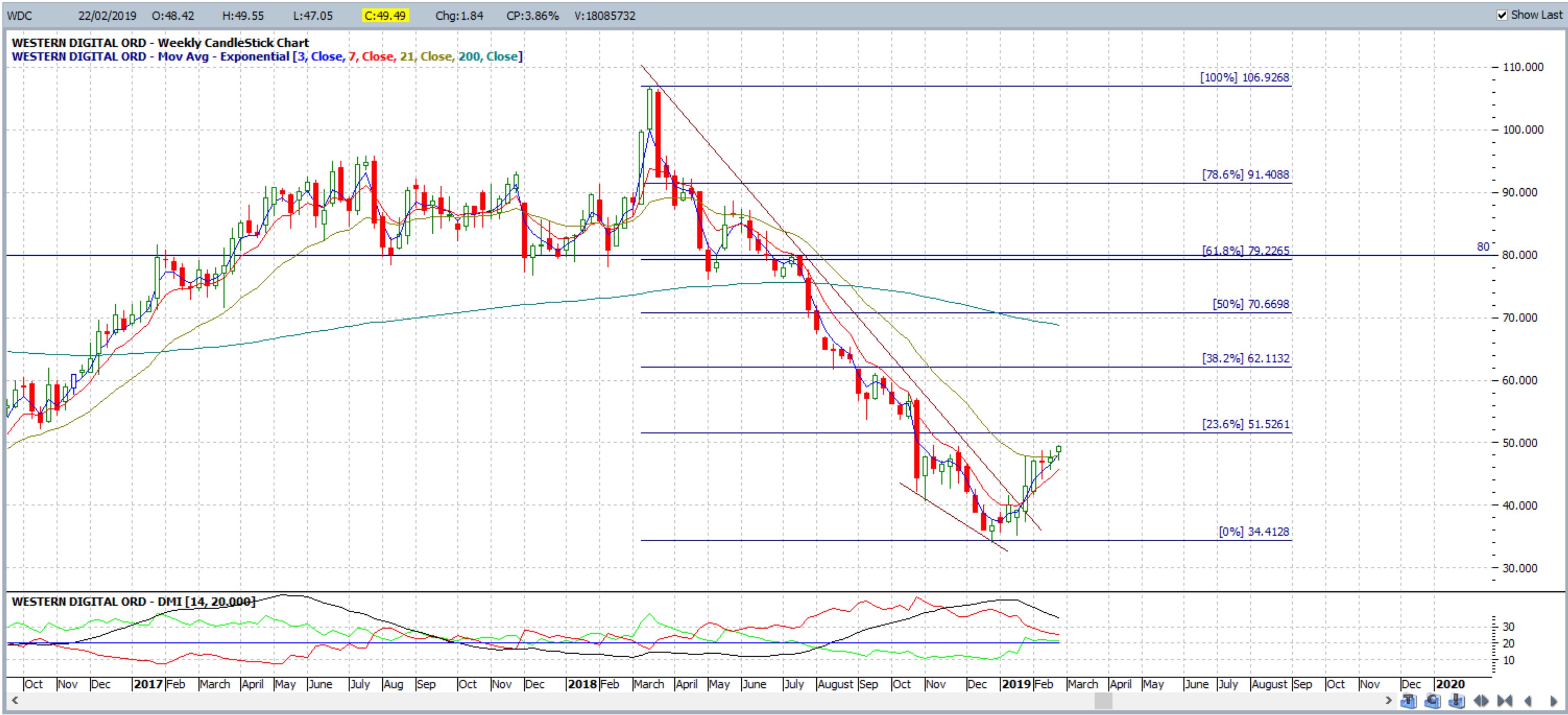Click the low price L:47.05
This screenshot has height=715, width=1568.
313,16
